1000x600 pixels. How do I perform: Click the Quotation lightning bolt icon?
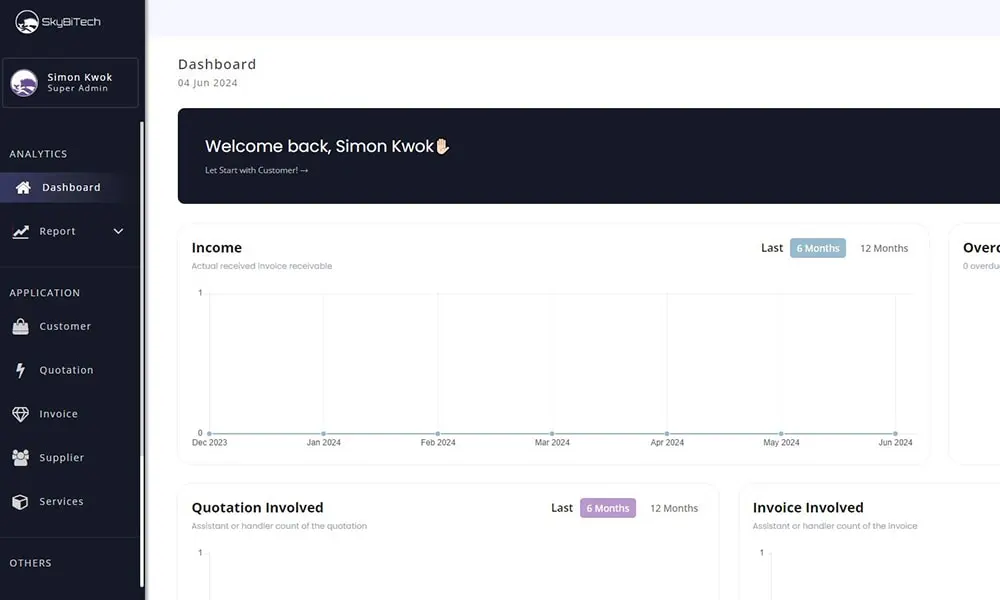coord(20,370)
